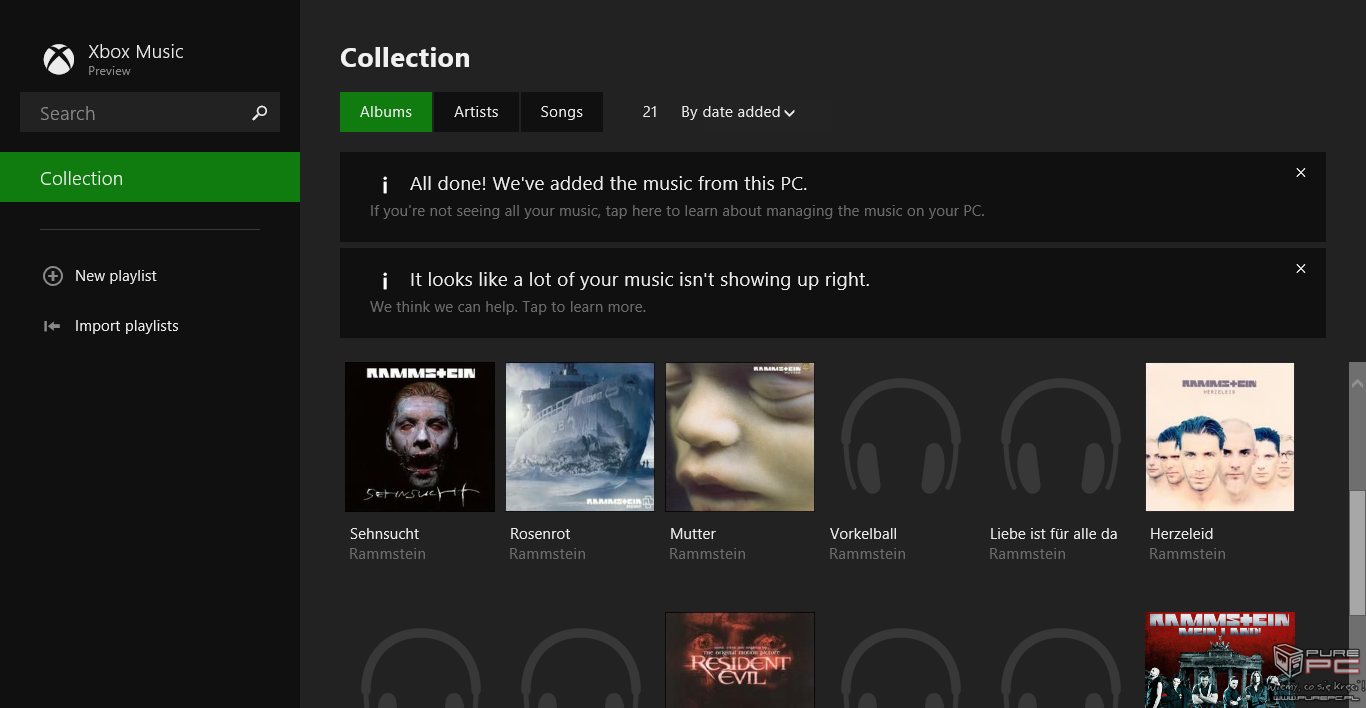Open the Mutter album cover
Screen dimensions: 1366x708
pos(740,437)
